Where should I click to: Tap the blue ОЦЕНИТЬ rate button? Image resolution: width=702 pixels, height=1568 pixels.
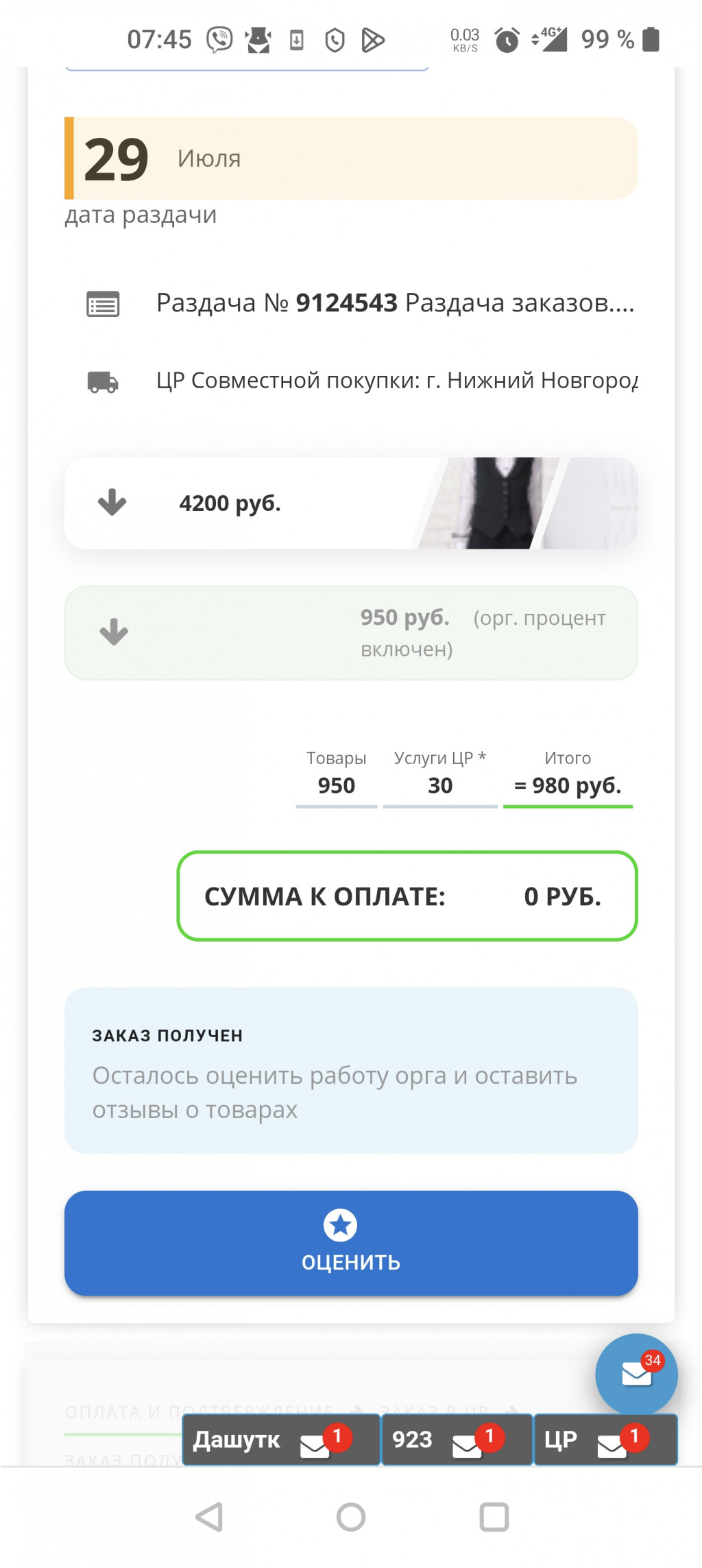[351, 1243]
